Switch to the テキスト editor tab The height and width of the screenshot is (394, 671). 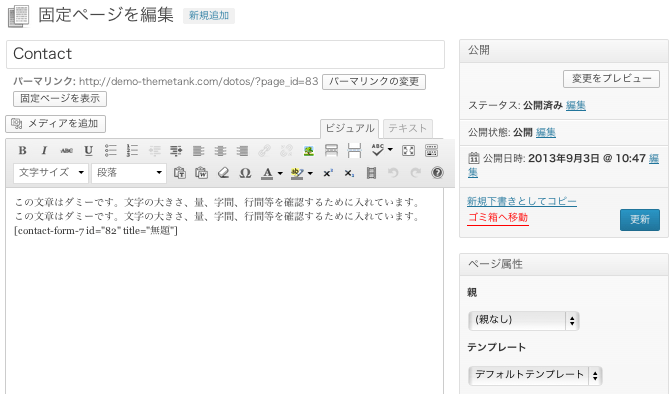[x=407, y=128]
